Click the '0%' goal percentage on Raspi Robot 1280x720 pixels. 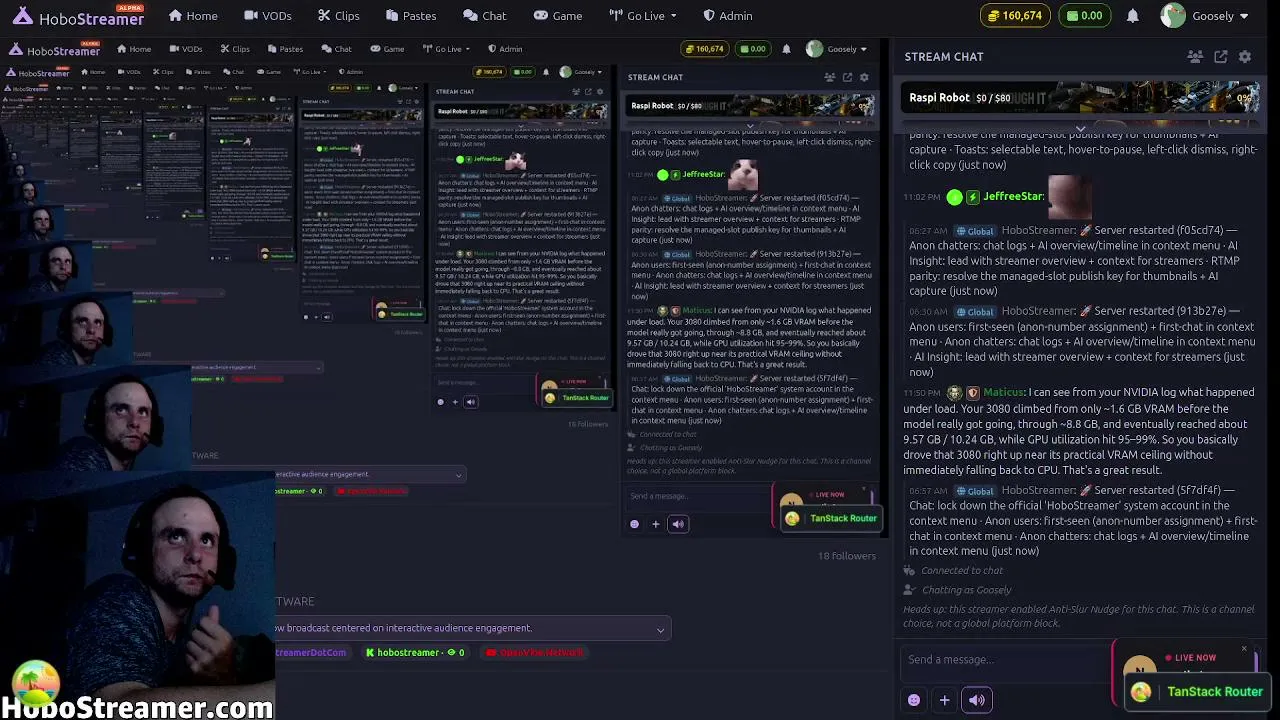pos(1245,98)
